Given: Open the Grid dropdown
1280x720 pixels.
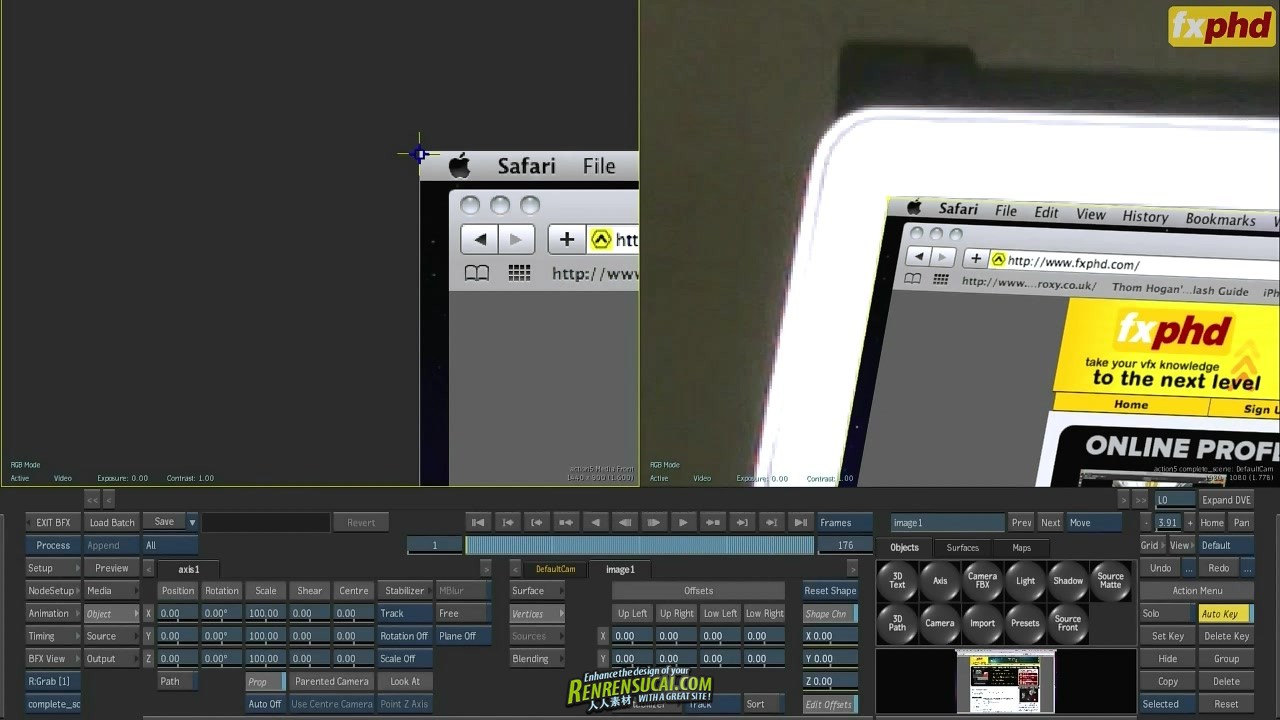Looking at the screenshot, I should (x=1152, y=546).
